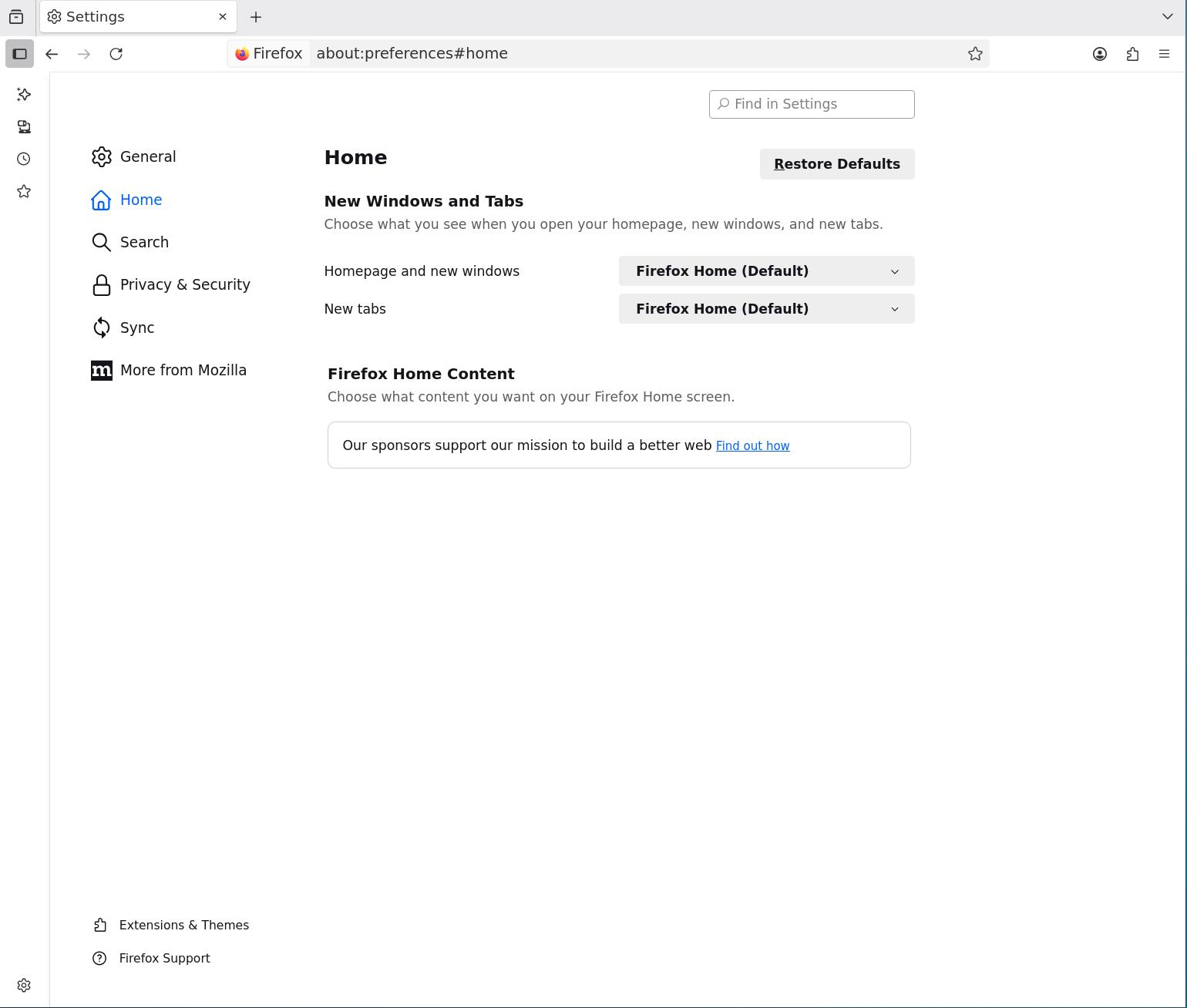1187x1008 pixels.
Task: Toggle the sidebar with the toolbar button
Action: point(20,54)
